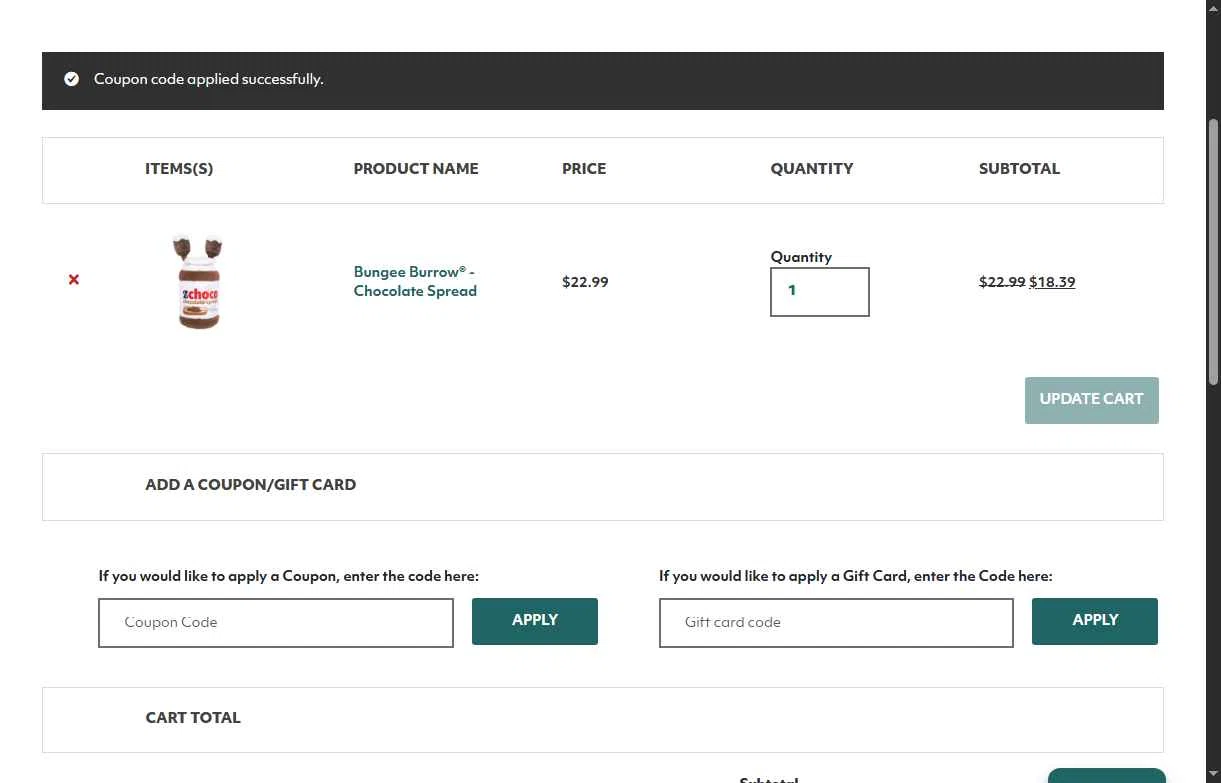Screen dimensions: 1221x783
Task: Click the PRODUCT NAME column header
Action: pyautogui.click(x=416, y=169)
